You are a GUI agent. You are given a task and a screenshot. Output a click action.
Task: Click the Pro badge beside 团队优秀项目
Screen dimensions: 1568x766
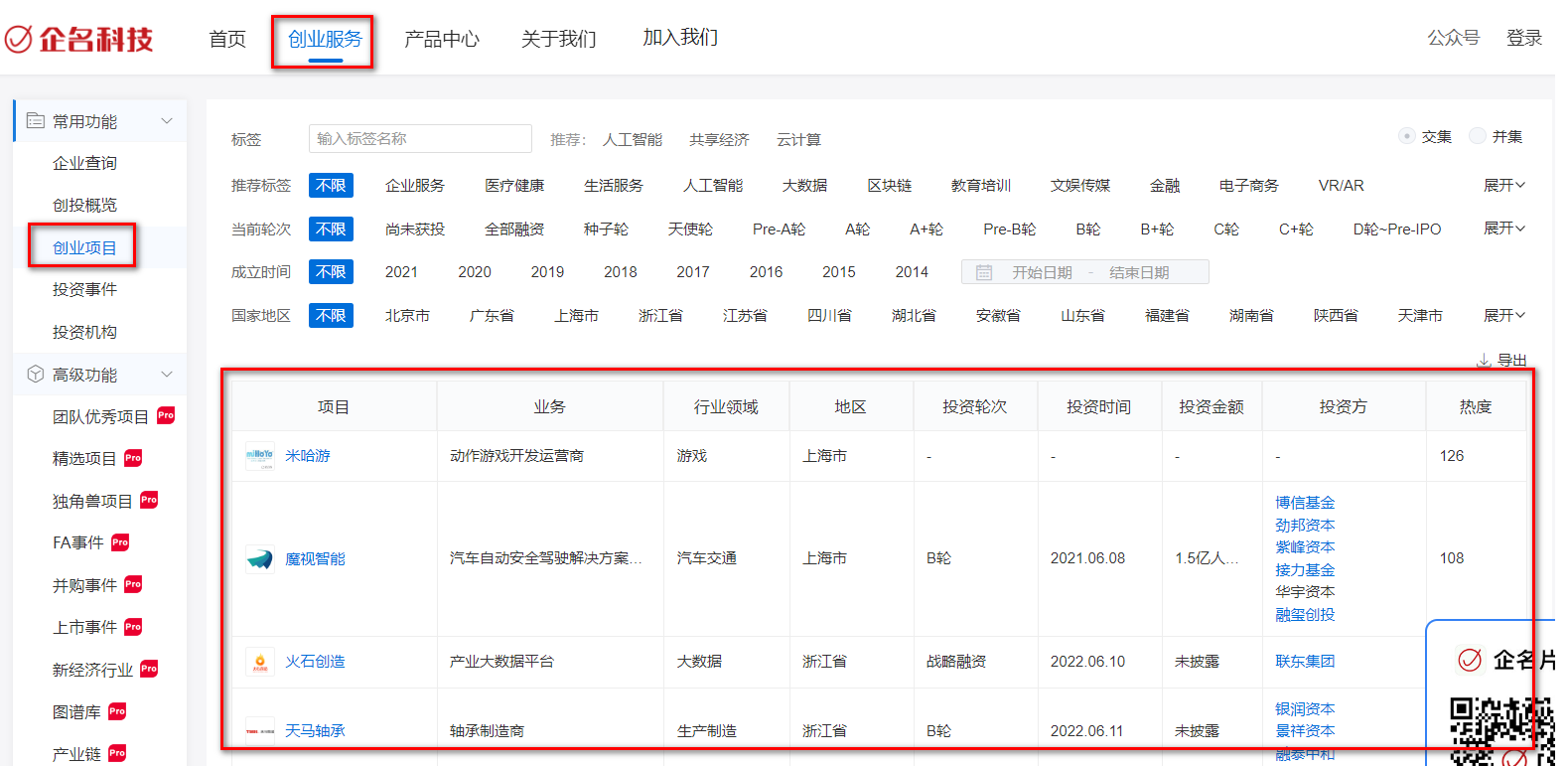pos(166,415)
